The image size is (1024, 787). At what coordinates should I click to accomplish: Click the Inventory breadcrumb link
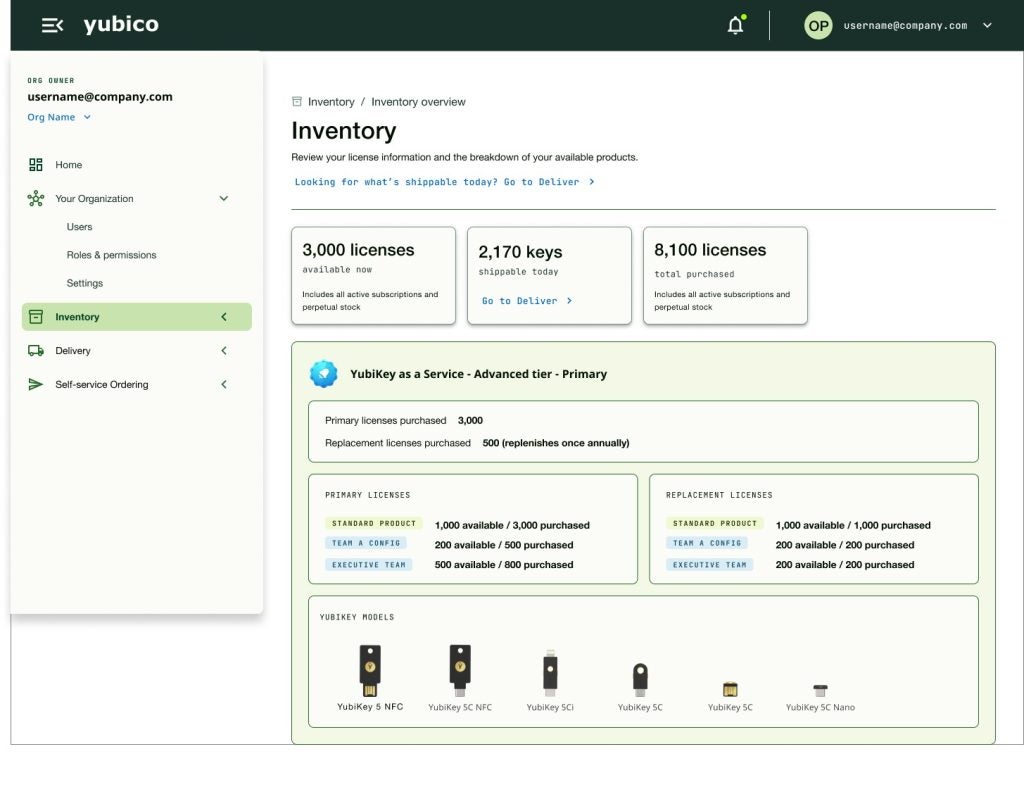coord(331,102)
